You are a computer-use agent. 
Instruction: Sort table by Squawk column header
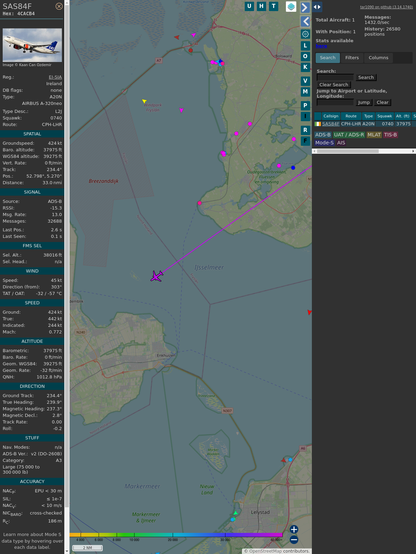pyautogui.click(x=384, y=116)
